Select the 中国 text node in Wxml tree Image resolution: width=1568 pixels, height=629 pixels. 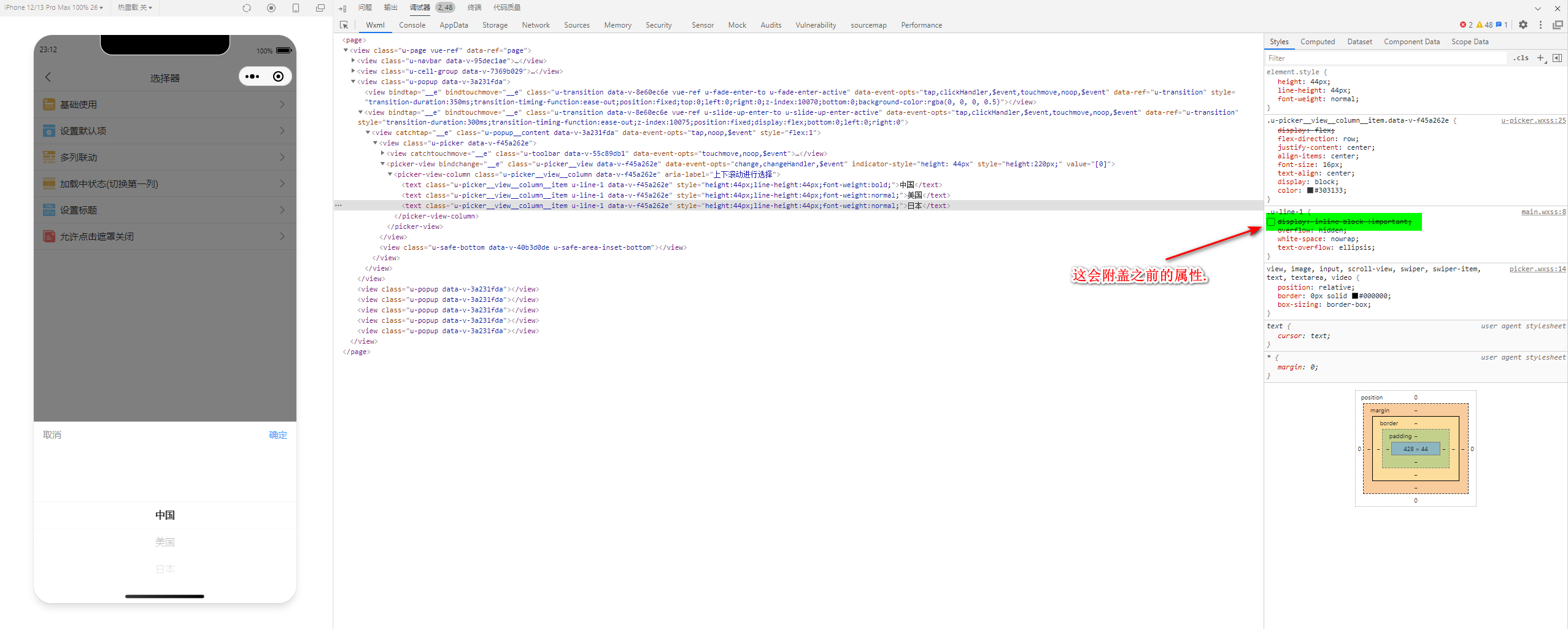pyautogui.click(x=672, y=185)
